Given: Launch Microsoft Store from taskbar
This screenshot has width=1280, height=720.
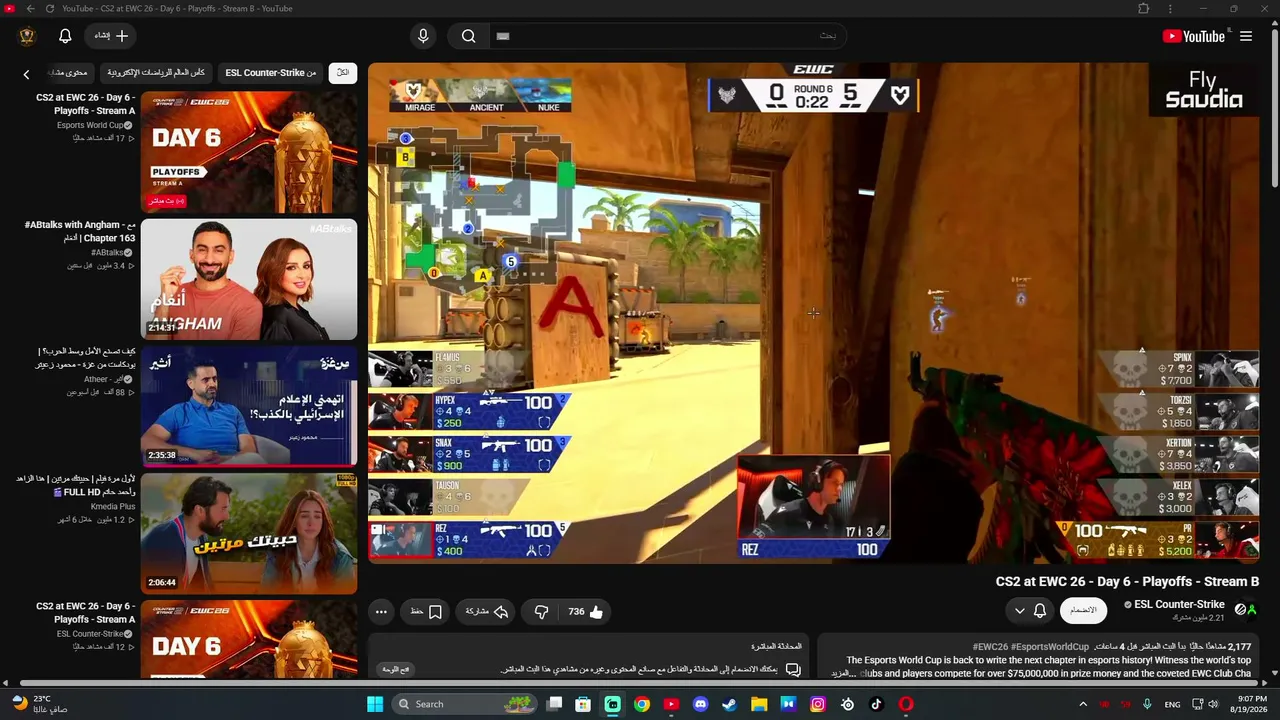Looking at the screenshot, I should (x=583, y=704).
